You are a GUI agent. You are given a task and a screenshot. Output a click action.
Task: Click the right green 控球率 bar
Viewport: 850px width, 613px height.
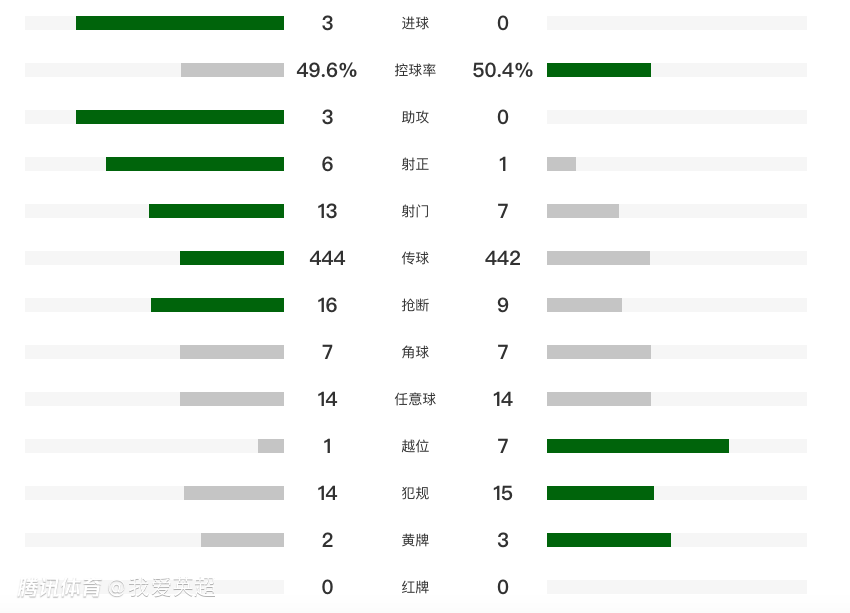(599, 70)
